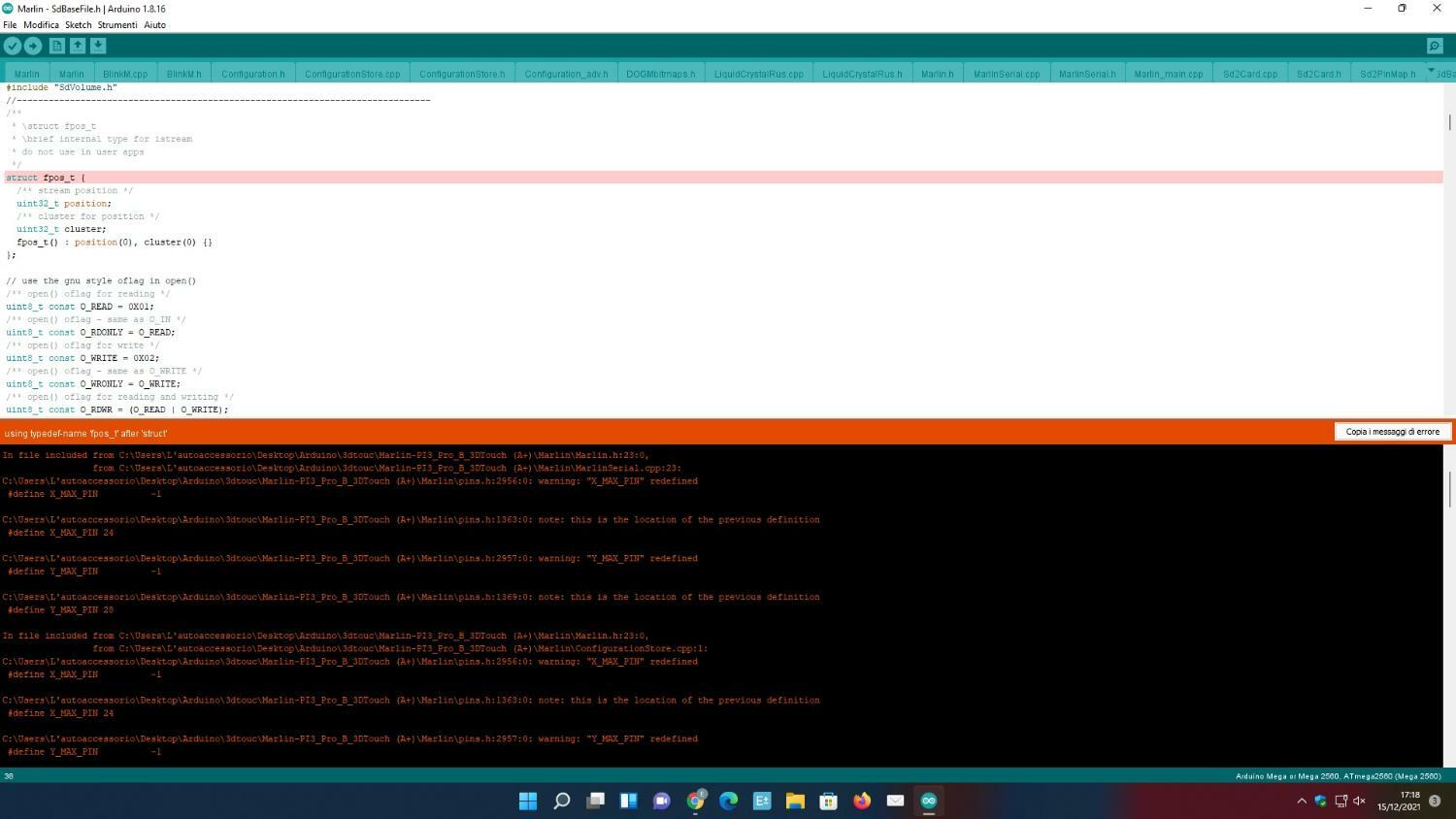
Task: Switch to the Sd2PinMap.h tab
Action: (x=1387, y=74)
